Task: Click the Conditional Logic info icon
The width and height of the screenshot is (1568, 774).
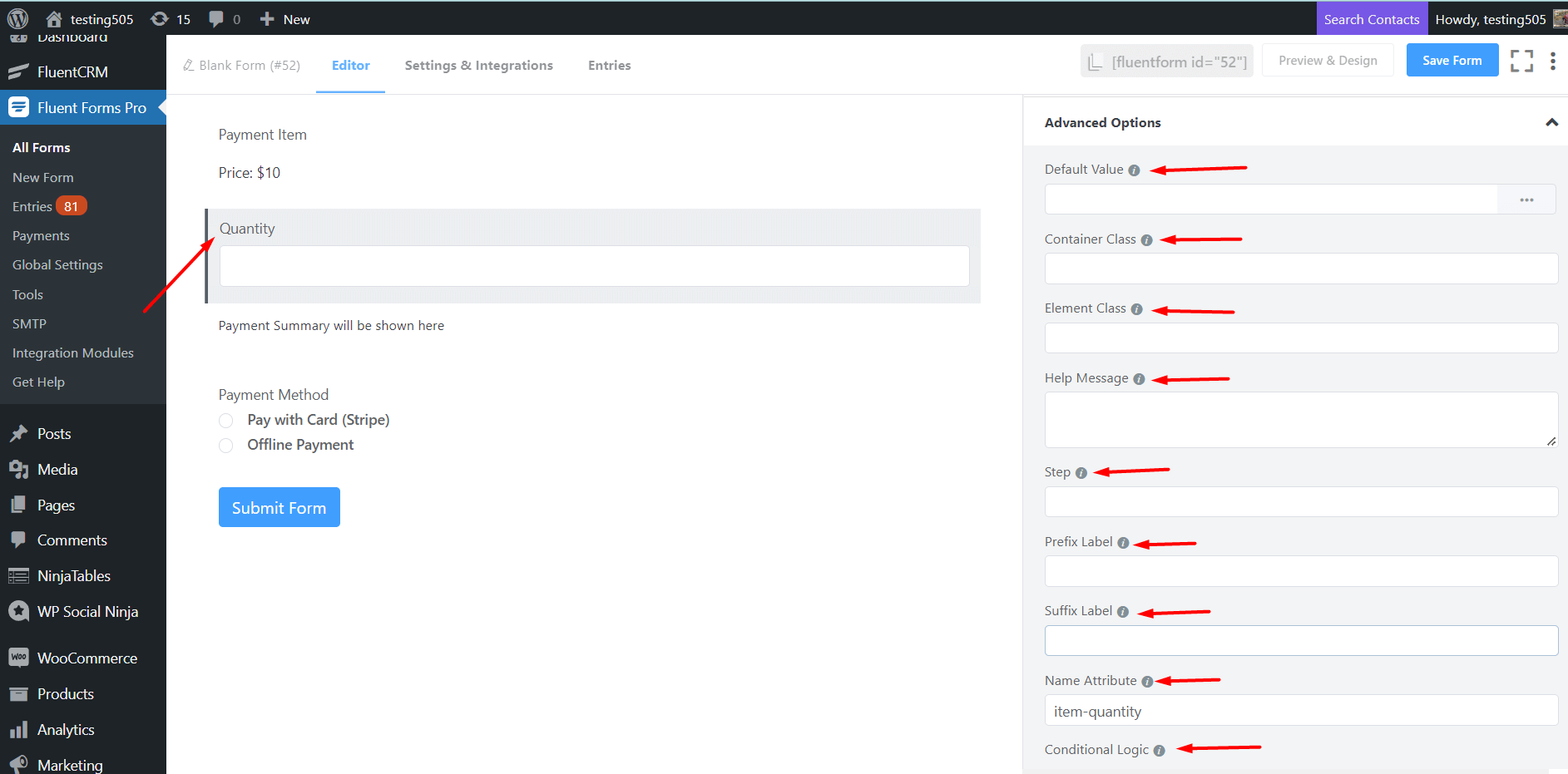Action: click(x=1159, y=751)
